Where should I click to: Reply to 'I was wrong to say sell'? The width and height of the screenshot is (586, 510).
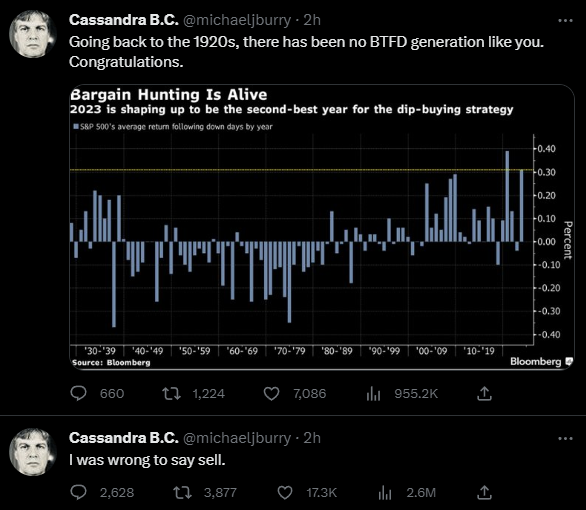point(78,492)
